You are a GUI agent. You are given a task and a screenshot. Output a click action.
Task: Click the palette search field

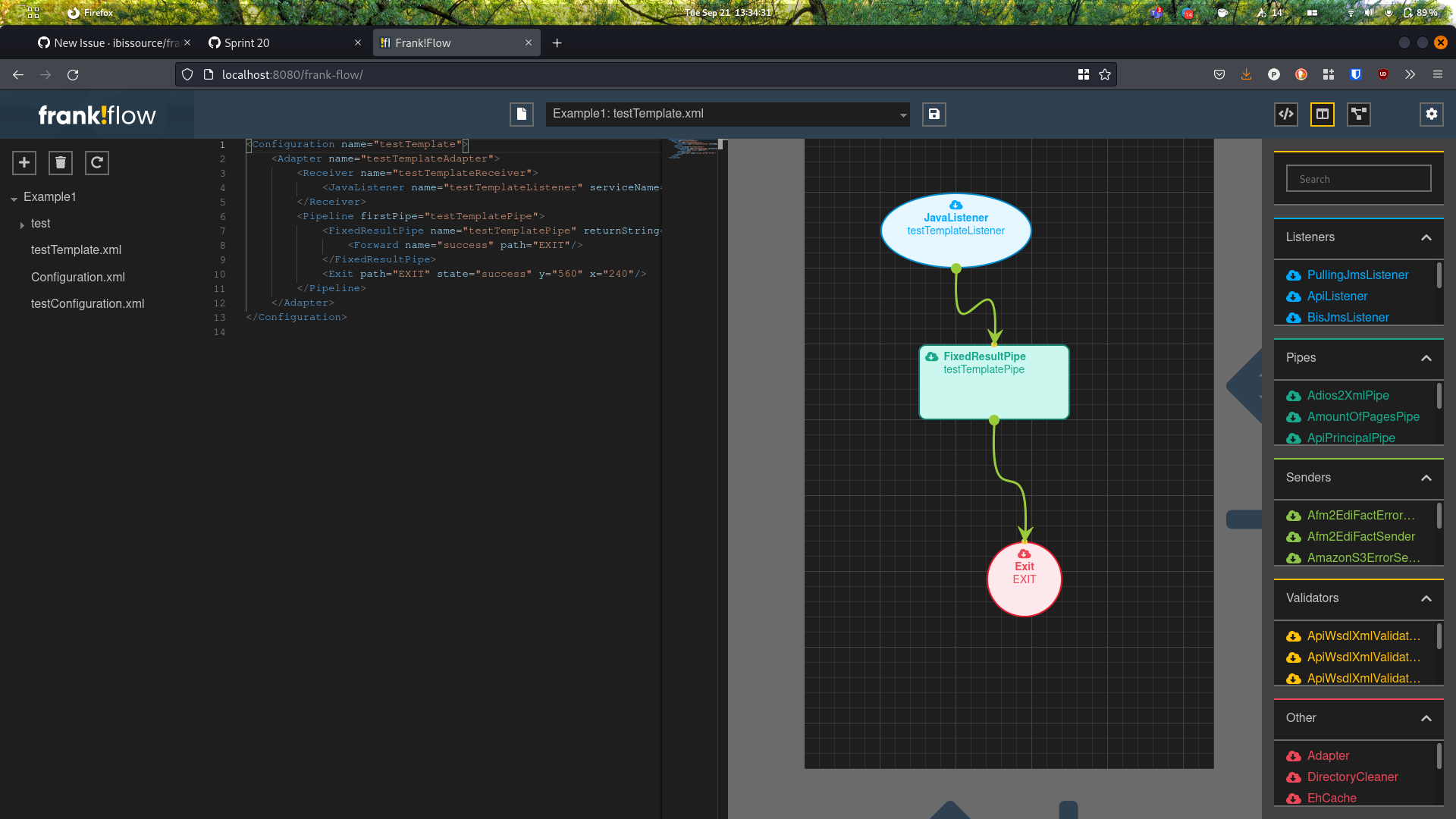(1358, 178)
